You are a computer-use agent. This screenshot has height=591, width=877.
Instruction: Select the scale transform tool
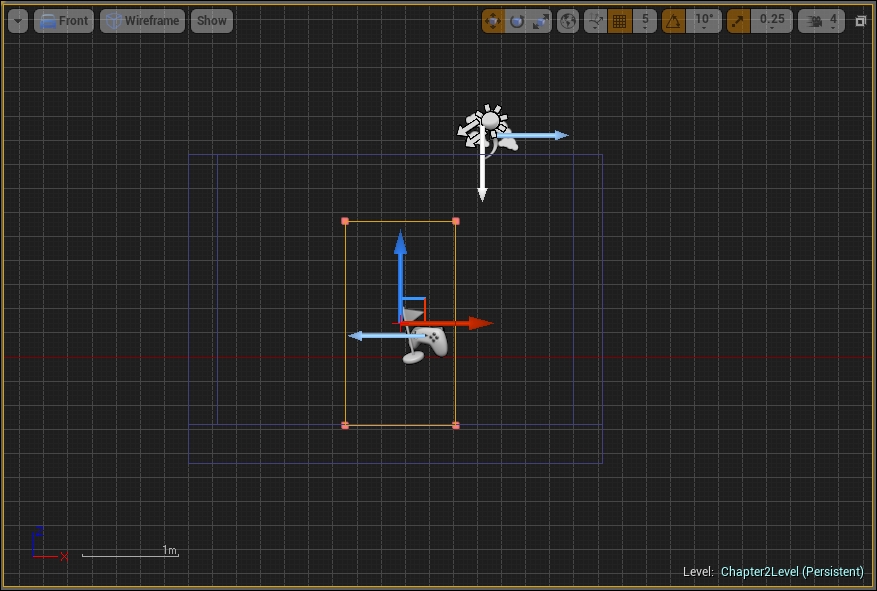click(x=541, y=21)
